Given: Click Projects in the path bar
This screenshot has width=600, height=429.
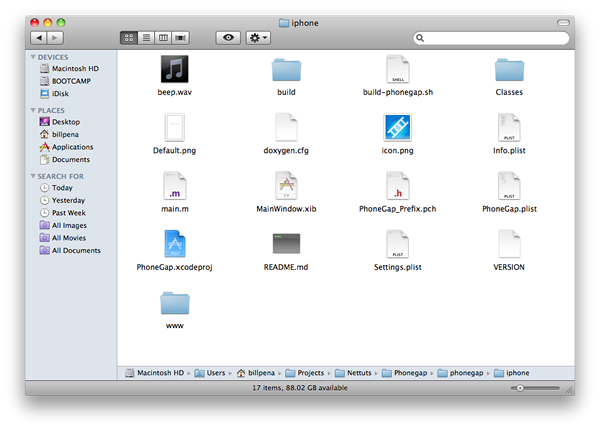Looking at the screenshot, I should point(305,373).
